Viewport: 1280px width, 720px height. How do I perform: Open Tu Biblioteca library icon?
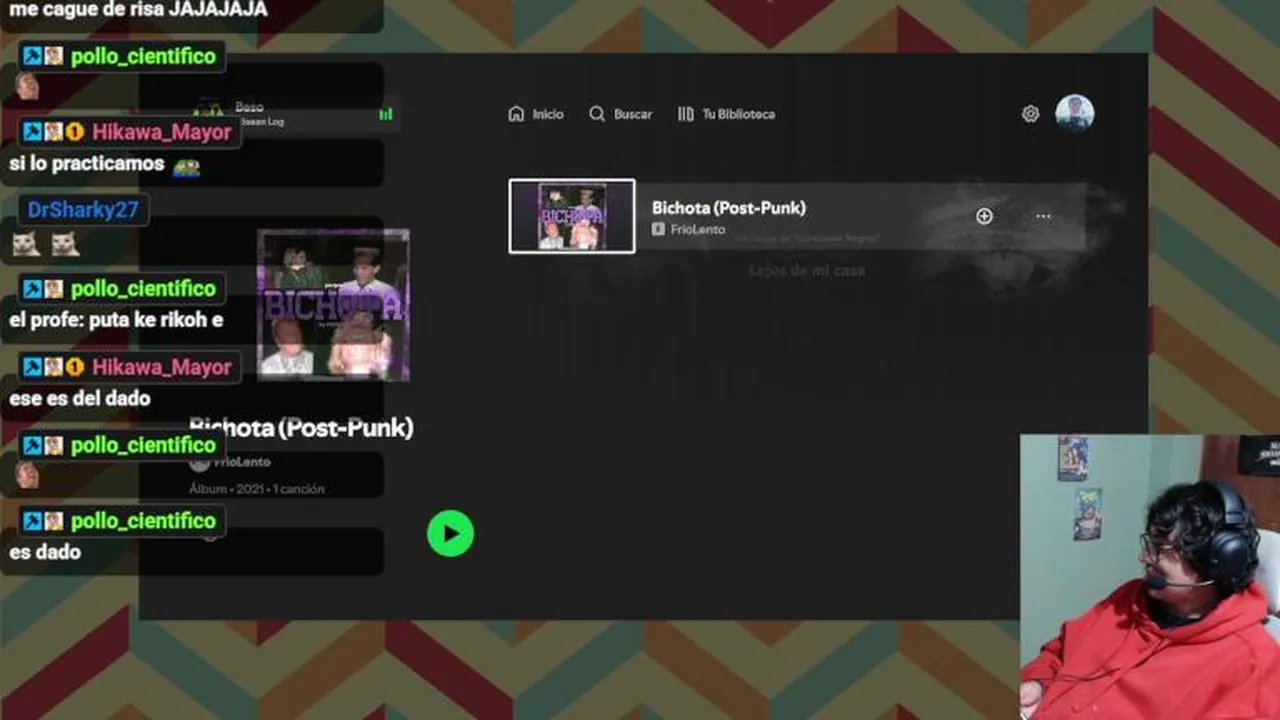685,114
